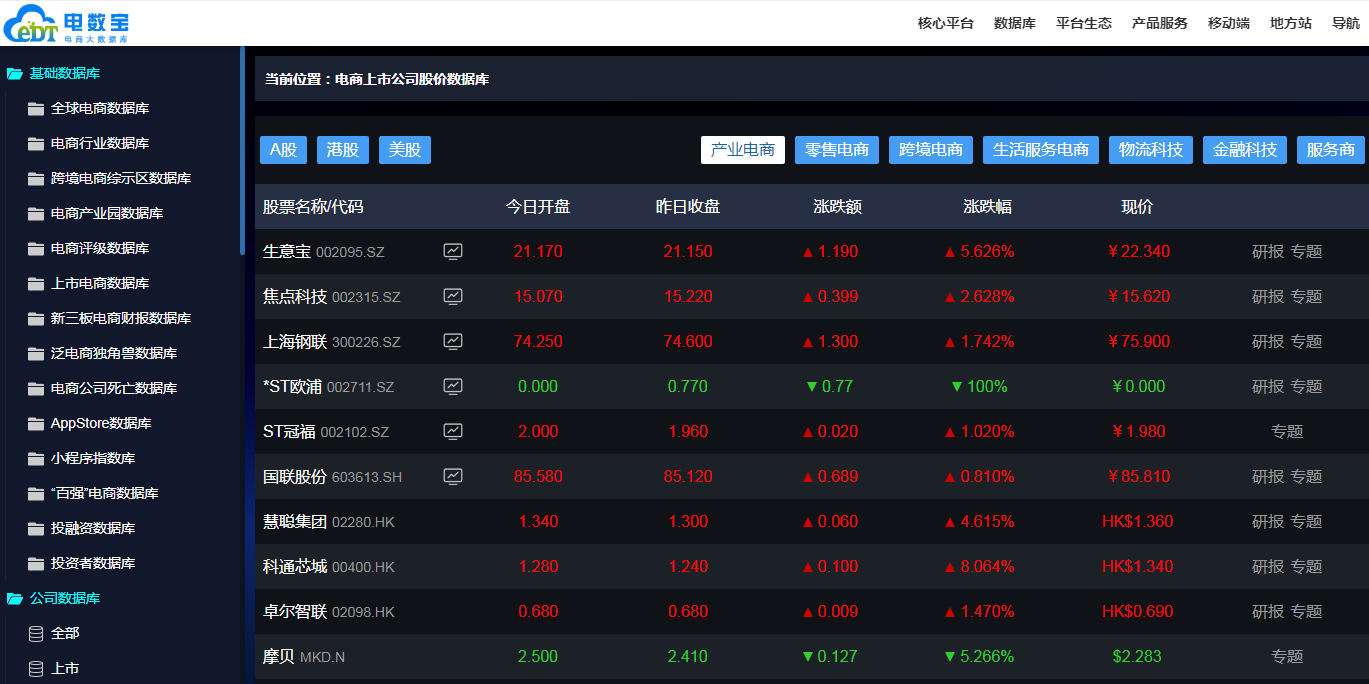Switch to the 跨境电商 category tab
This screenshot has width=1369, height=684.
pyautogui.click(x=931, y=150)
